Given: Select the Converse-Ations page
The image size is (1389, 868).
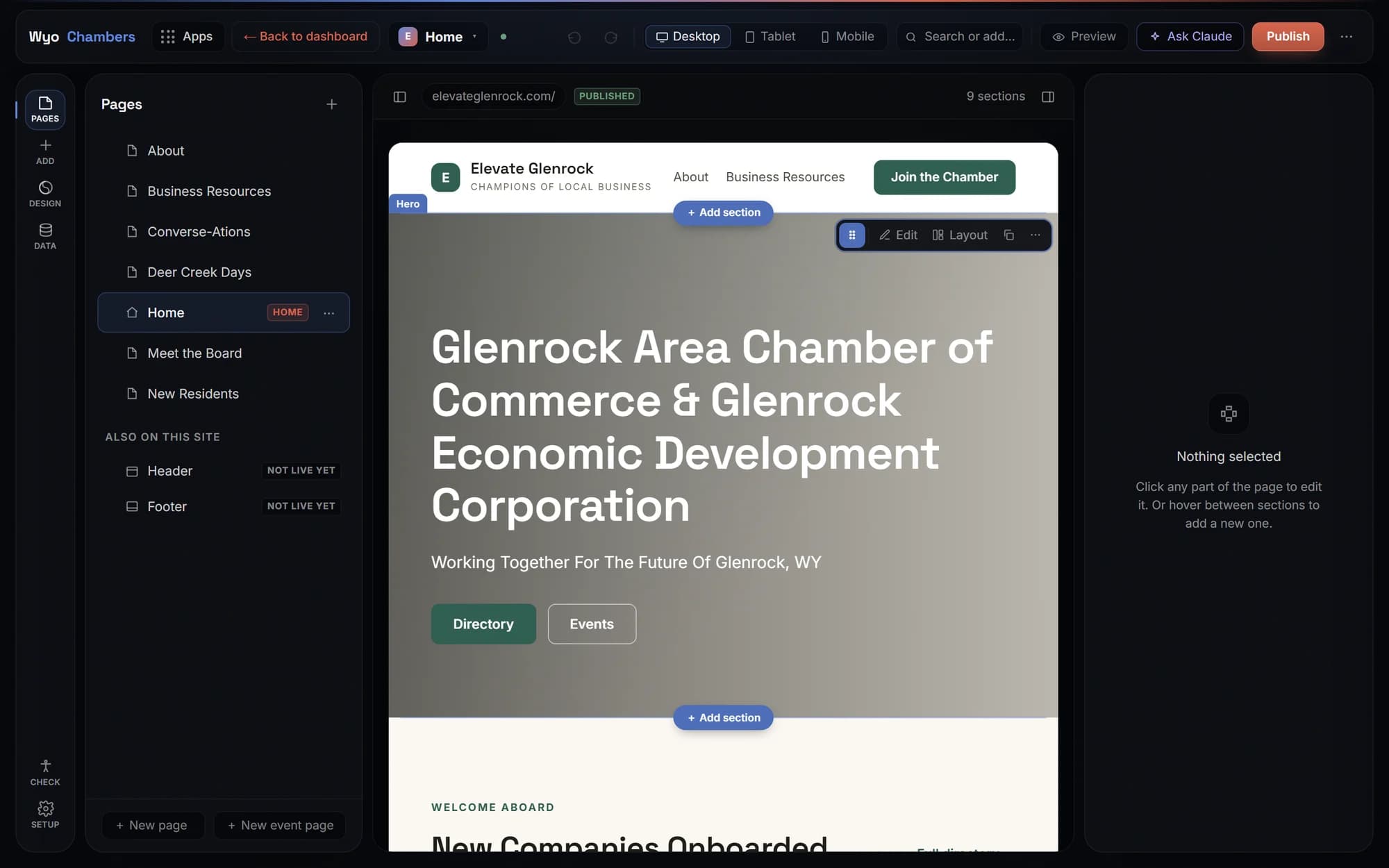Looking at the screenshot, I should point(224,232).
